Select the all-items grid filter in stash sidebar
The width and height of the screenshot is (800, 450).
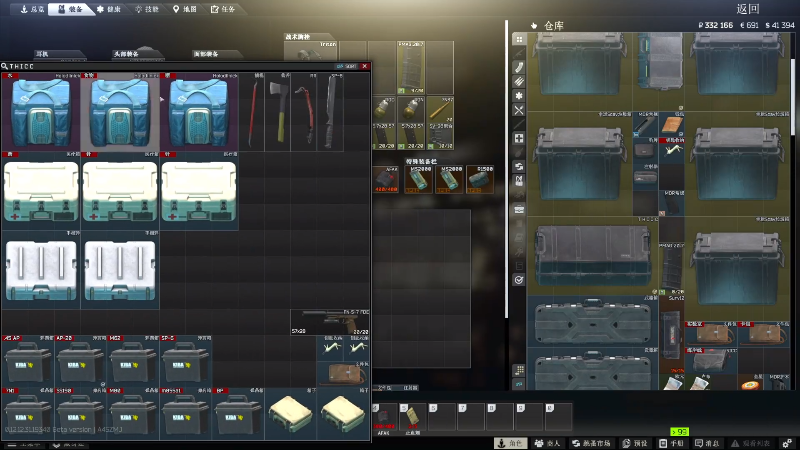[x=519, y=39]
